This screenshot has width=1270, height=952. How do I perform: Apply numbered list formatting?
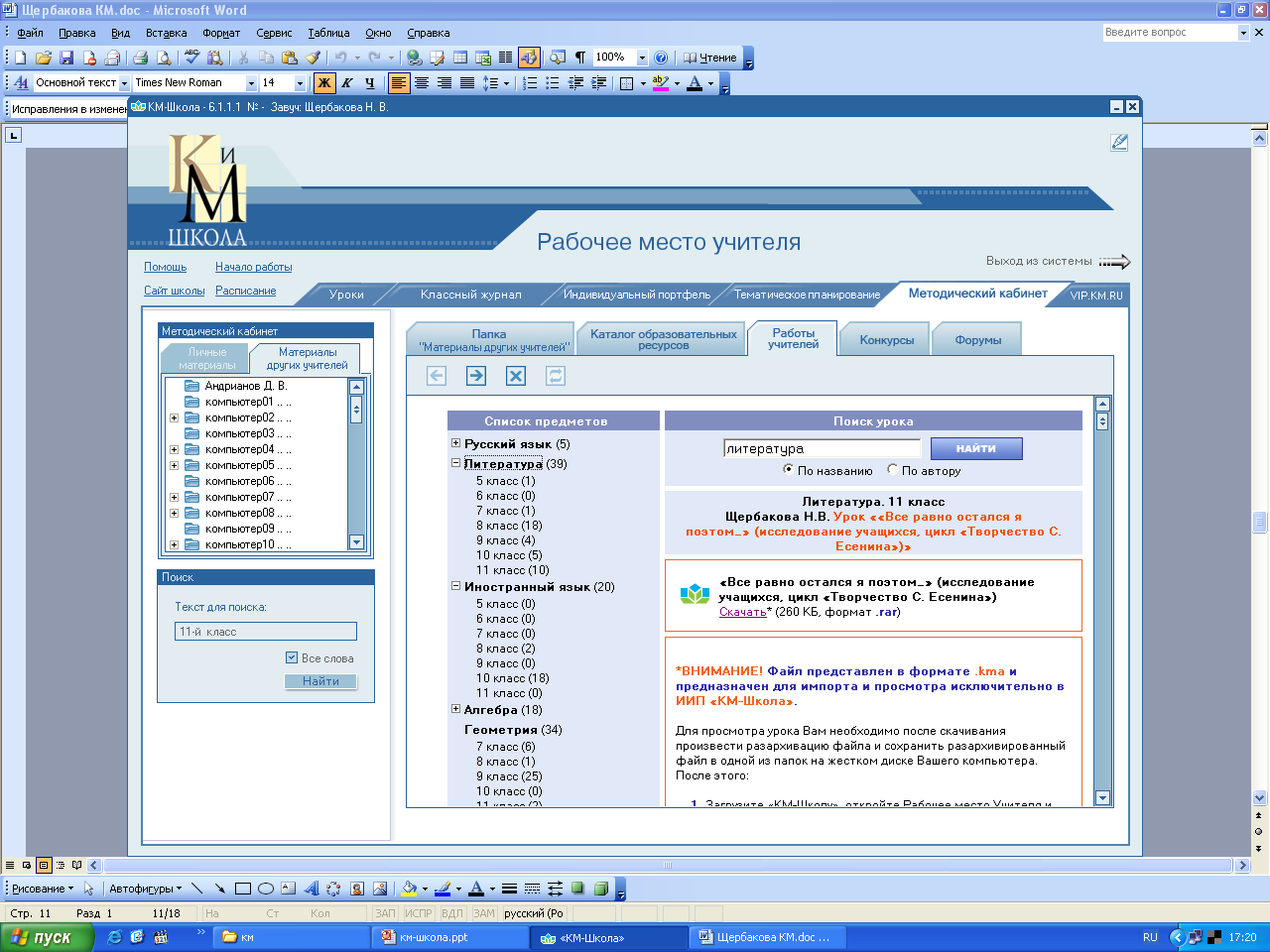[530, 83]
